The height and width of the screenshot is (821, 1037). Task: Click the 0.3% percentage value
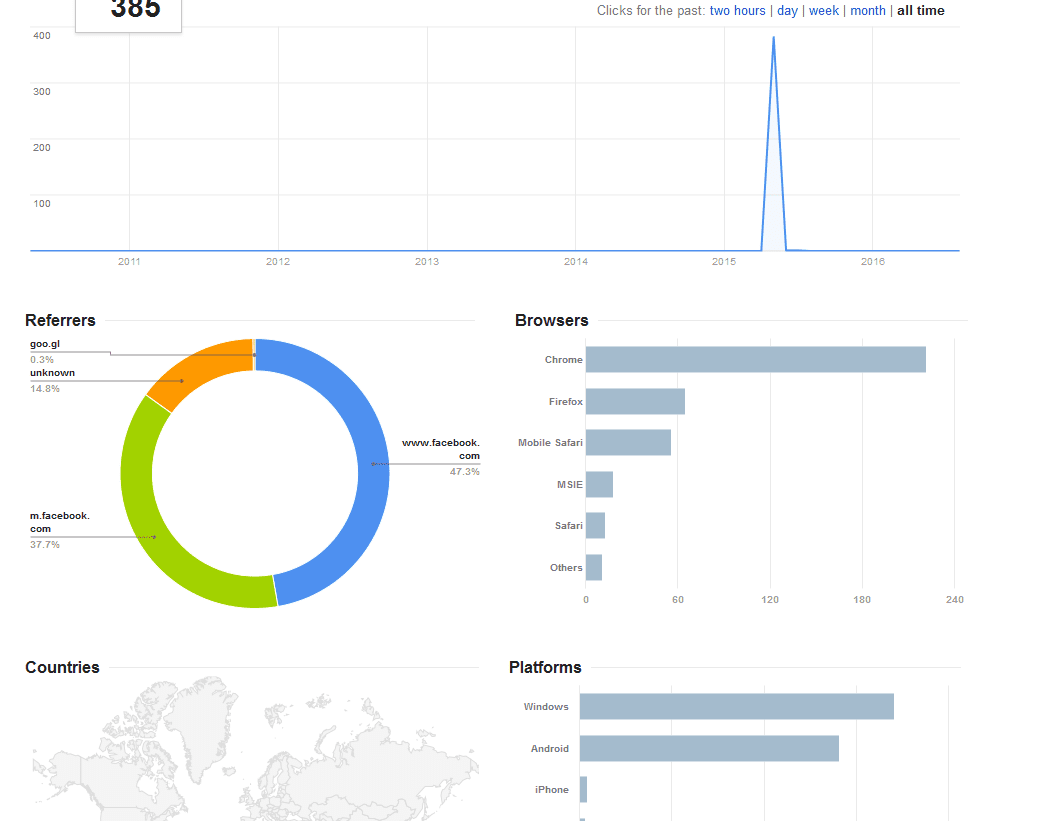42,359
